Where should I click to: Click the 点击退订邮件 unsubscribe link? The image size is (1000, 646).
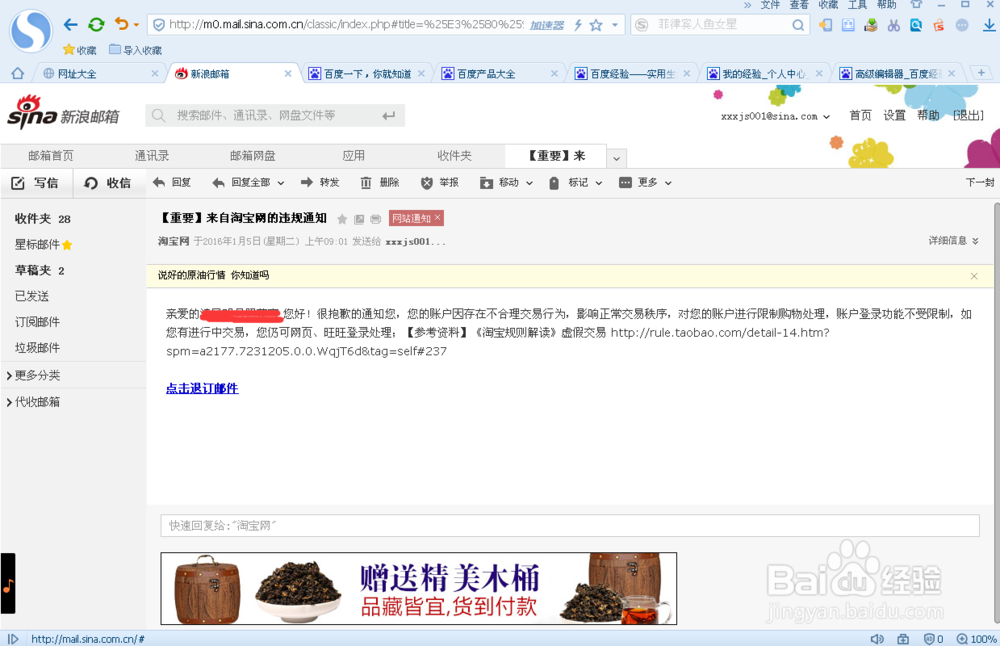(202, 388)
